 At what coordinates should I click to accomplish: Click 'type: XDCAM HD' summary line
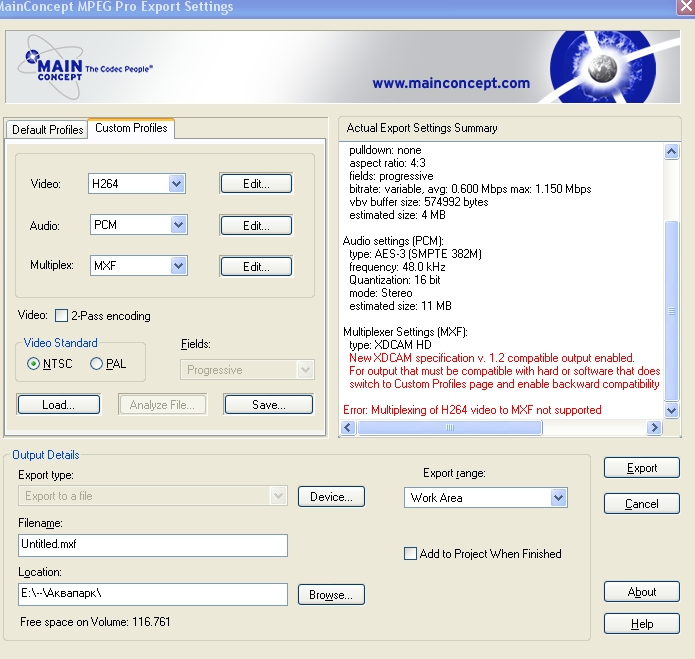pos(390,345)
